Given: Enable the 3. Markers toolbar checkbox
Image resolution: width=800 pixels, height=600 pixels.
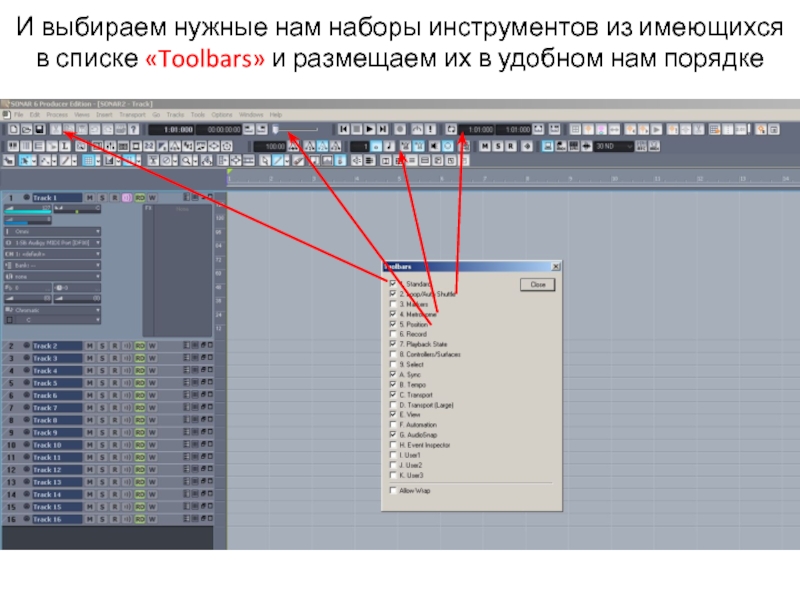Looking at the screenshot, I should pos(392,304).
